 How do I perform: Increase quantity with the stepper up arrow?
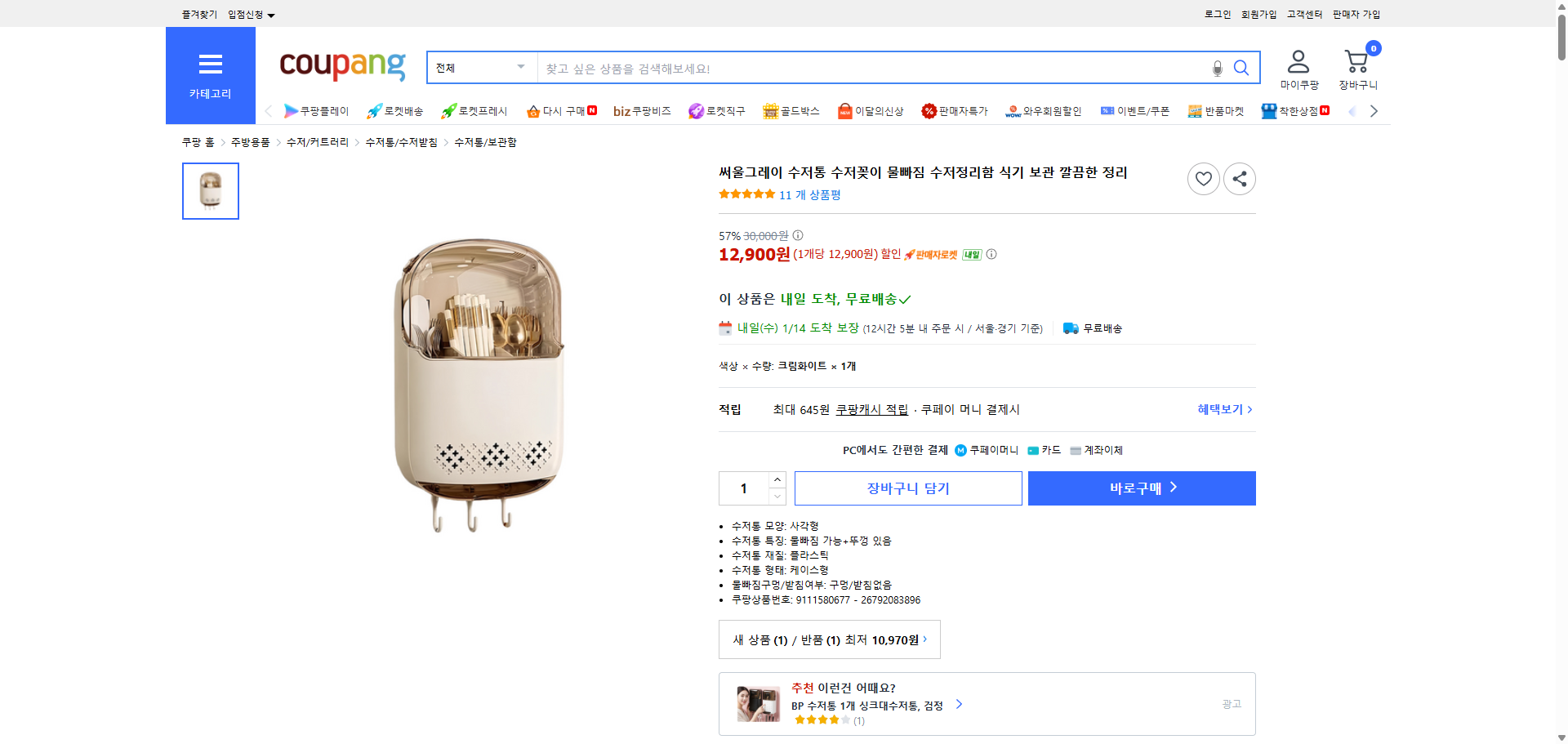pyautogui.click(x=776, y=479)
